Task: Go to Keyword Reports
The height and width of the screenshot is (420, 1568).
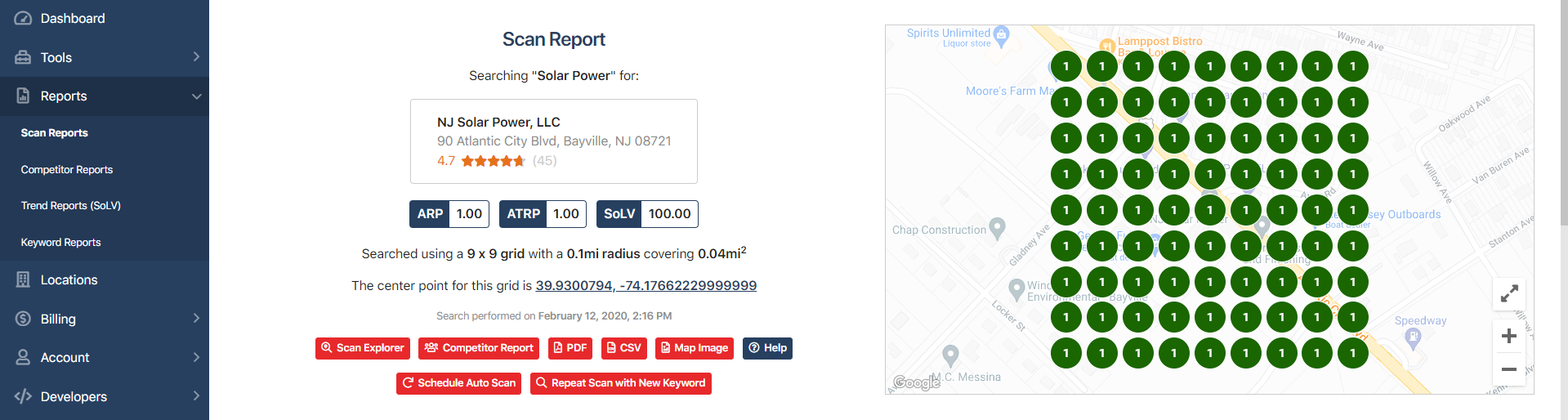Action: [x=61, y=242]
